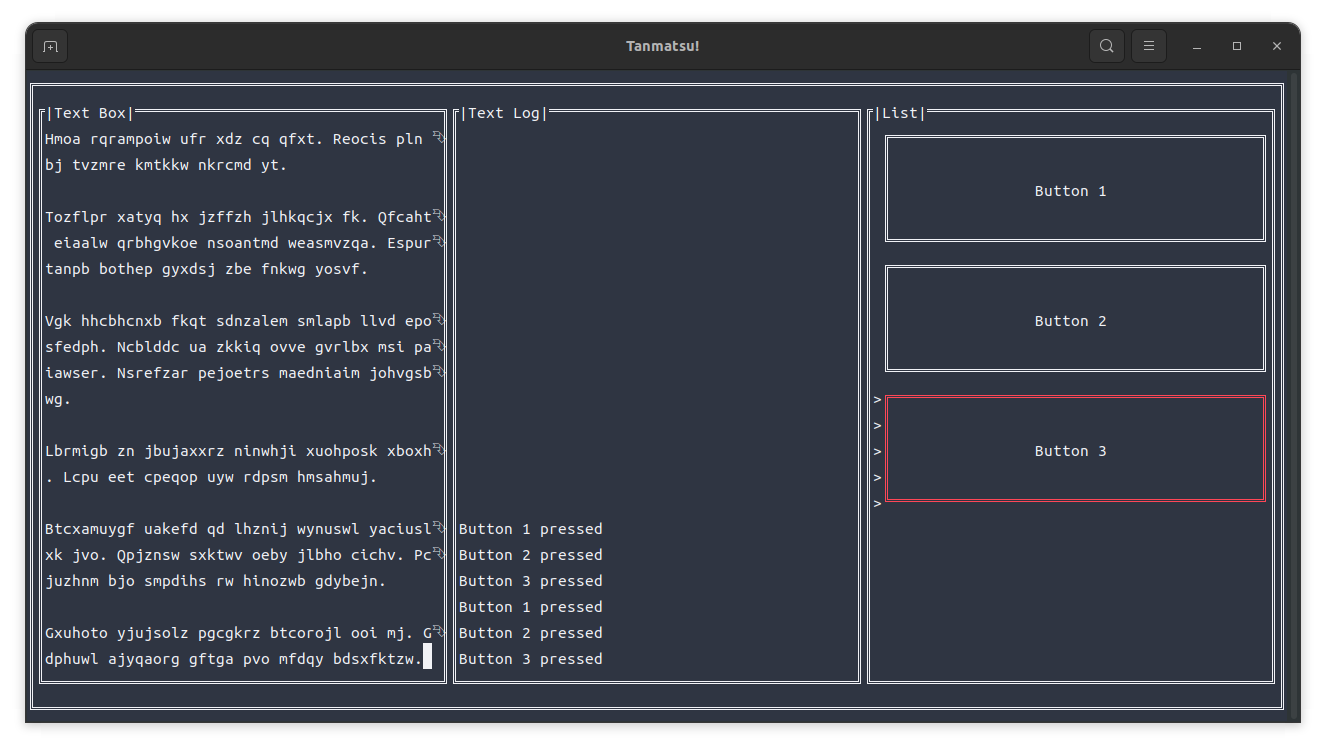The height and width of the screenshot is (751, 1326).
Task: Click the List panel title
Action: [x=900, y=113]
